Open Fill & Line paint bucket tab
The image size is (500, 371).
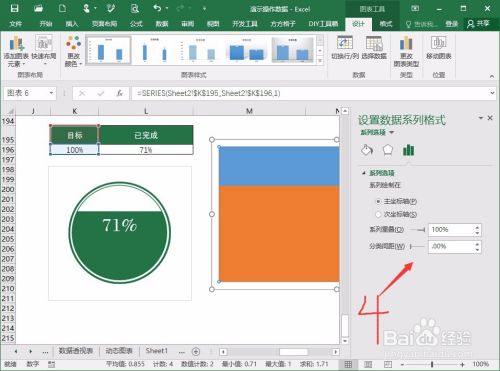pos(367,150)
